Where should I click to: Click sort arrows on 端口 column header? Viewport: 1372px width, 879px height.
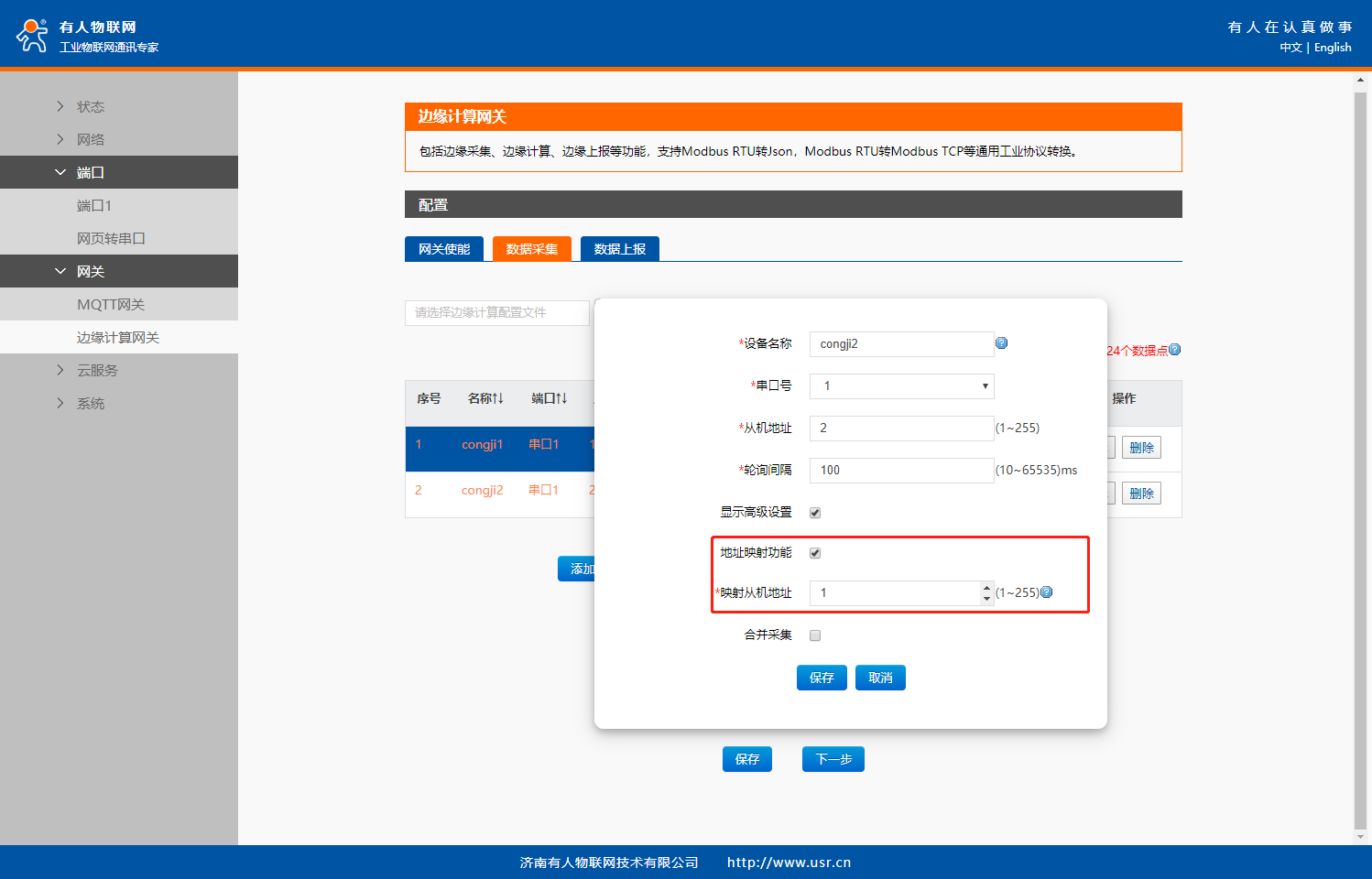click(561, 398)
